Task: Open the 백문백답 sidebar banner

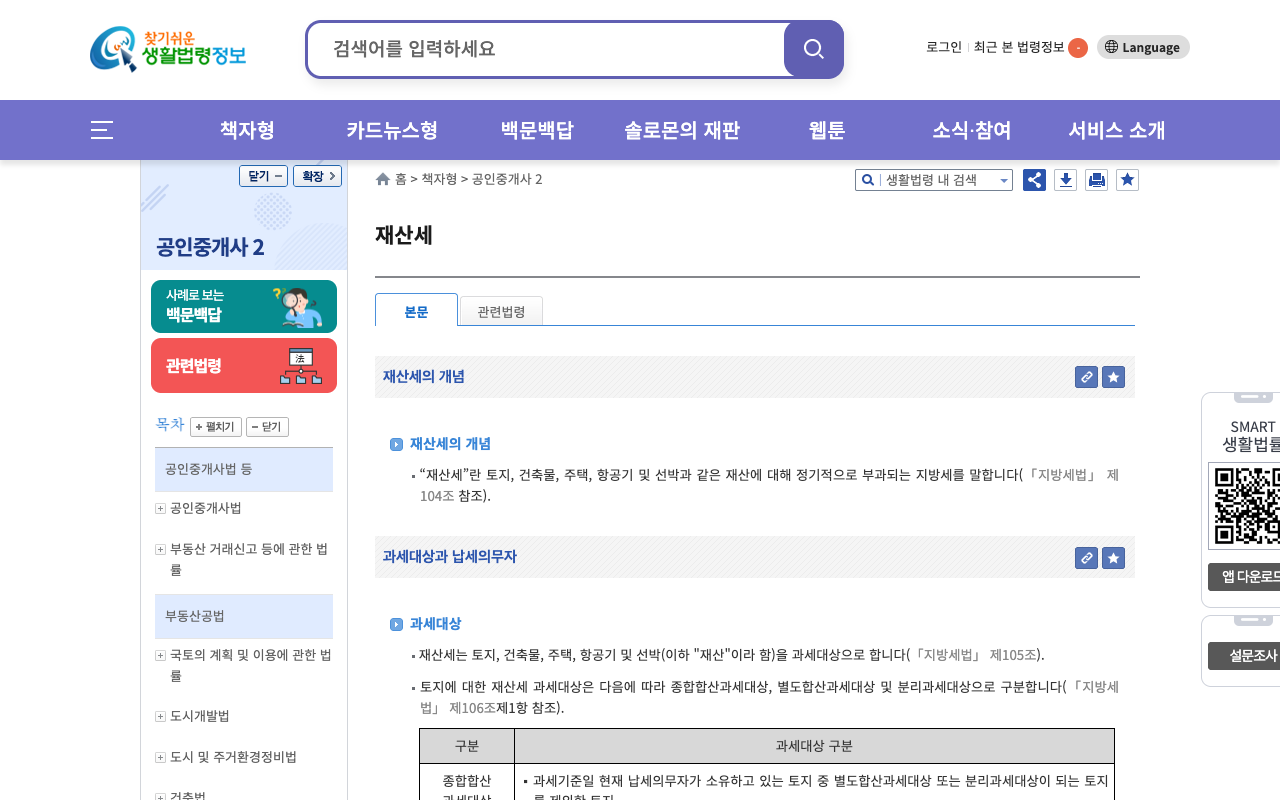Action: pos(244,306)
